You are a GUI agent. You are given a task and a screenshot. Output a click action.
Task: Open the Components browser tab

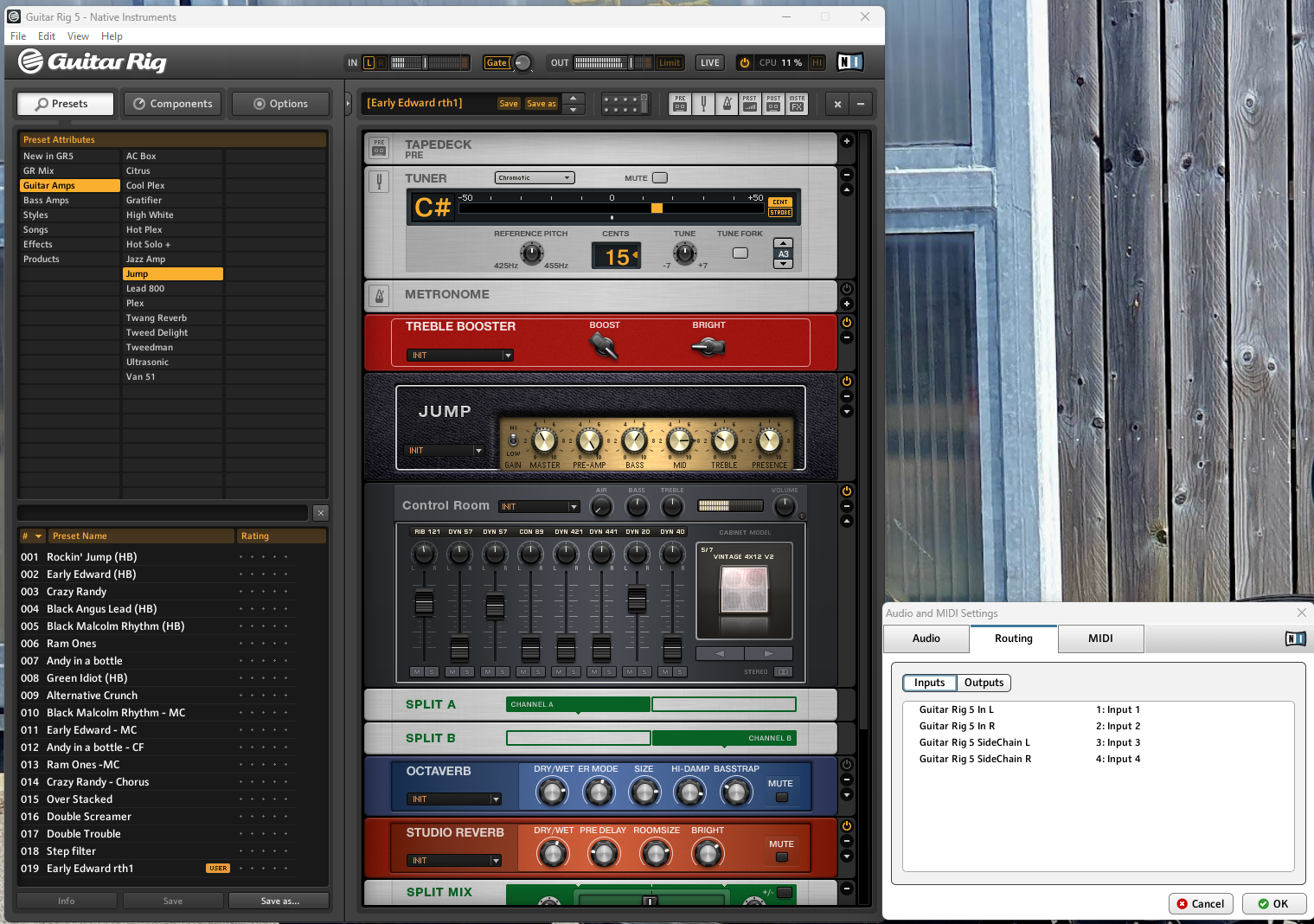tap(173, 104)
